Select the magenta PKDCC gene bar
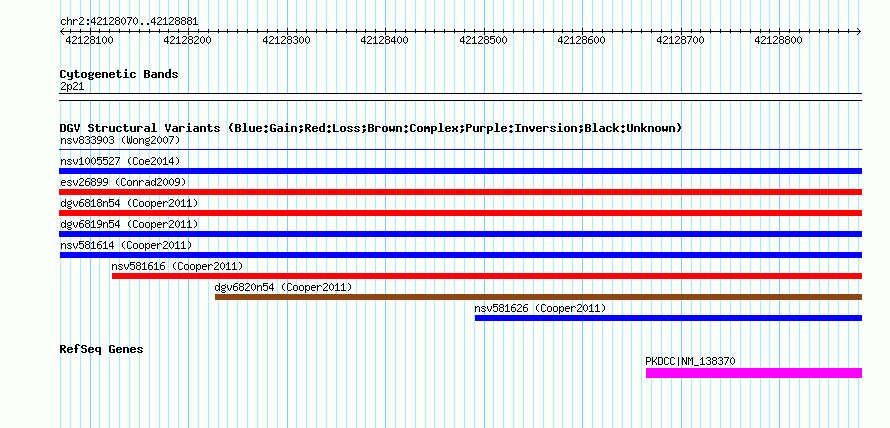The height and width of the screenshot is (428, 890). pyautogui.click(x=754, y=373)
